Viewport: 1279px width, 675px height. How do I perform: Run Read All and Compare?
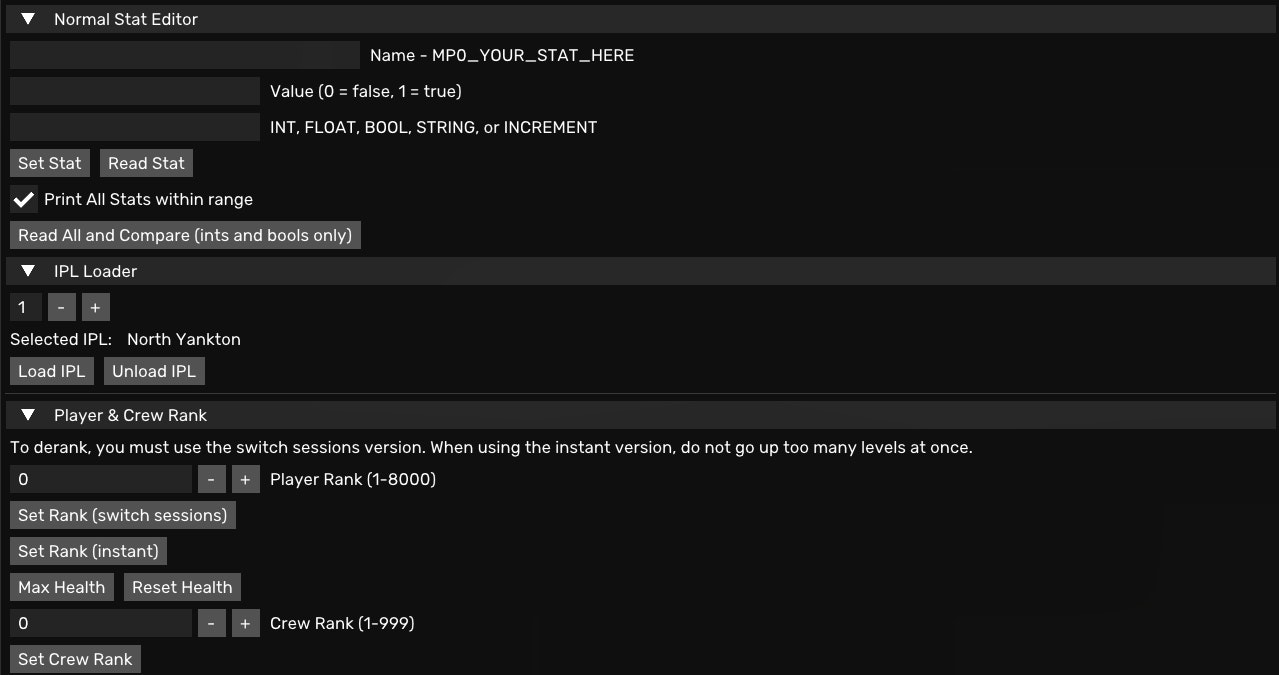click(x=185, y=235)
